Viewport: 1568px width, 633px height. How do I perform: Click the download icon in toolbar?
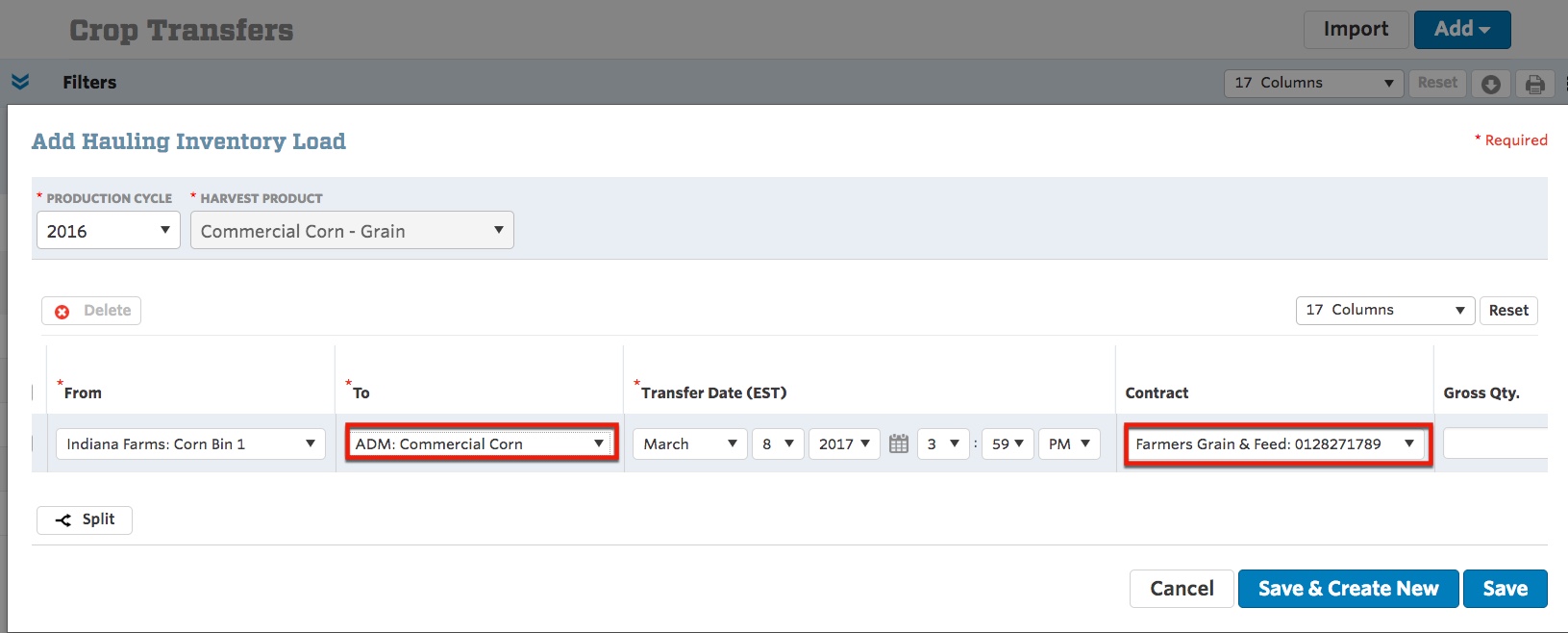point(1491,84)
